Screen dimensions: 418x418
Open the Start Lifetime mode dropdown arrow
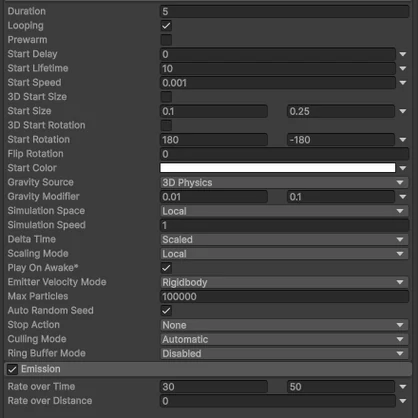click(x=403, y=68)
